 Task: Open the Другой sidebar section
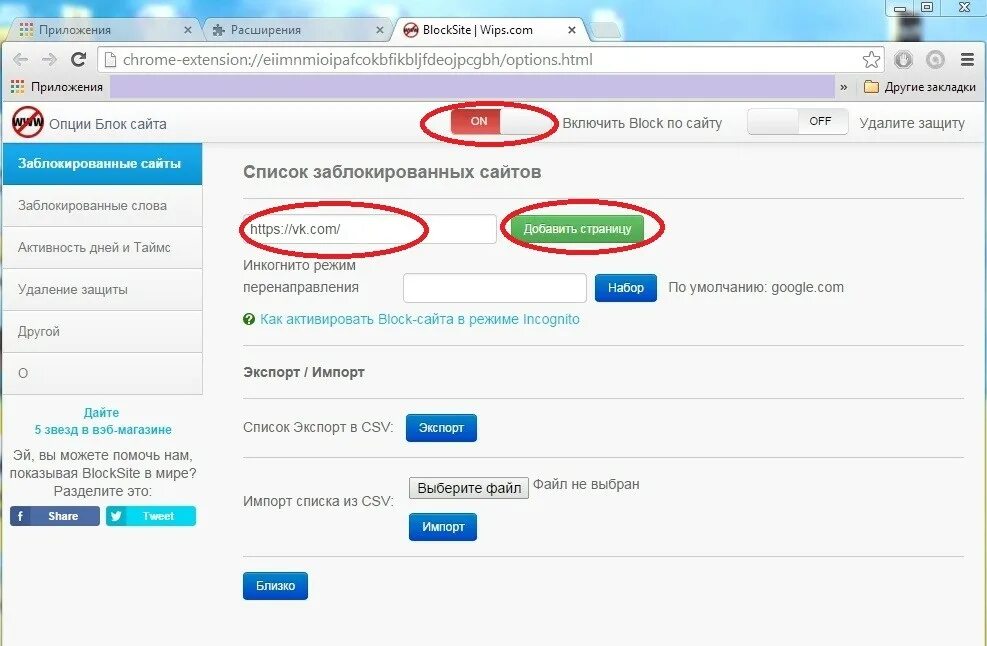coord(103,332)
